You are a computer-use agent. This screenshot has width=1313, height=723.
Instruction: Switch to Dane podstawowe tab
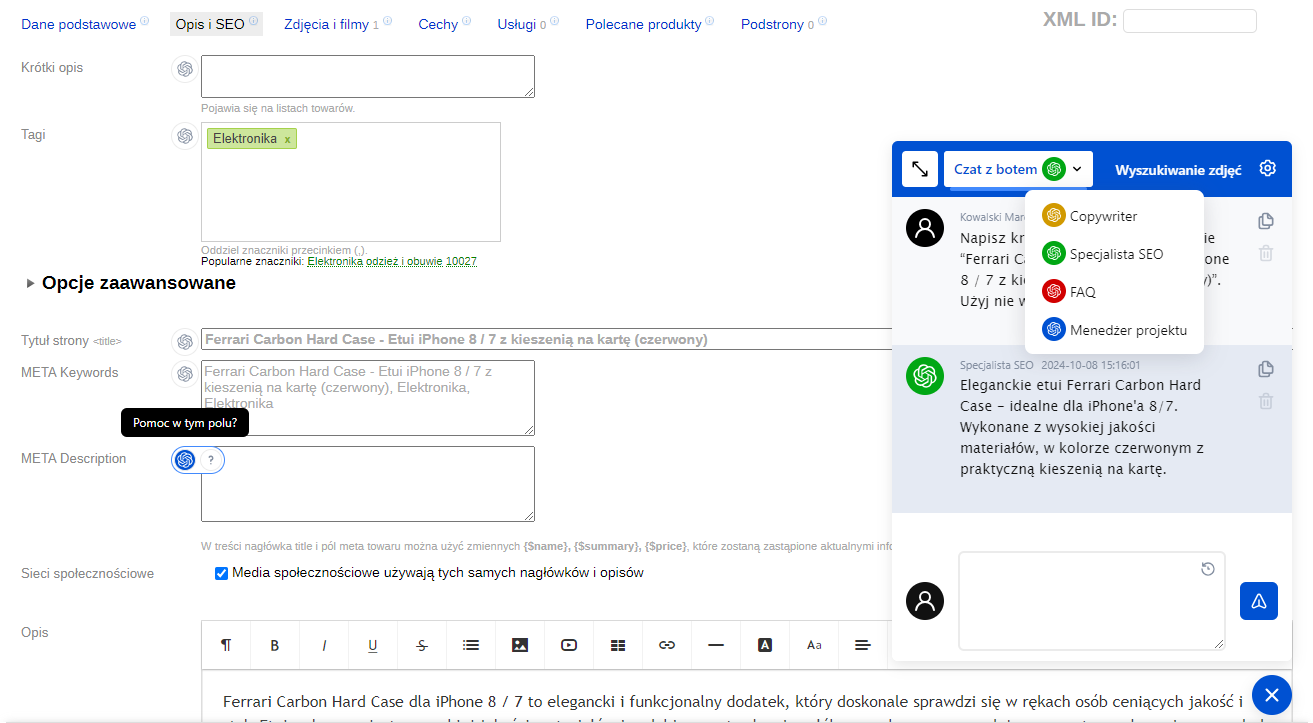coord(78,24)
